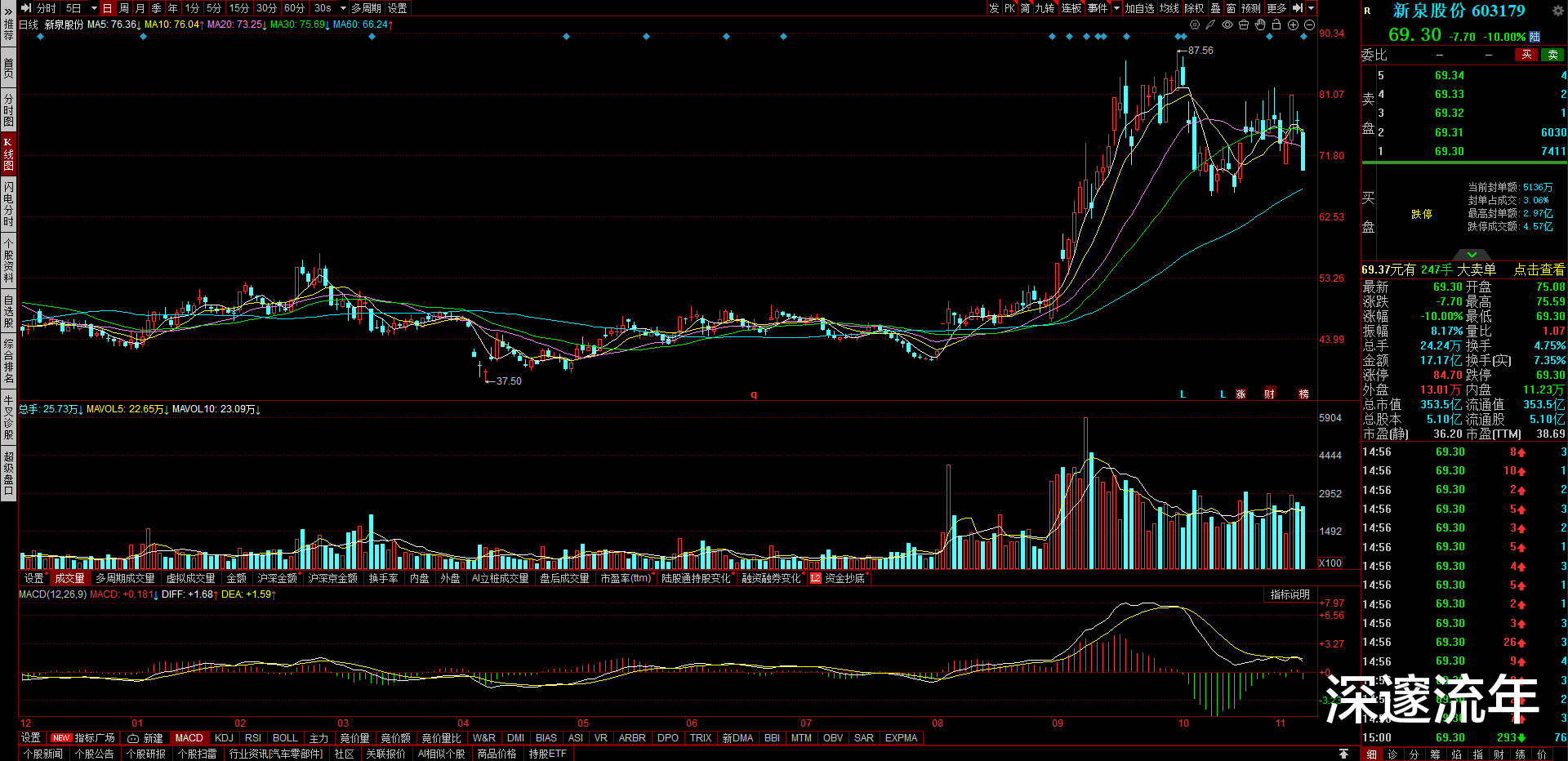
Task: Select the hand pan tool
Action: pyautogui.click(x=1260, y=25)
